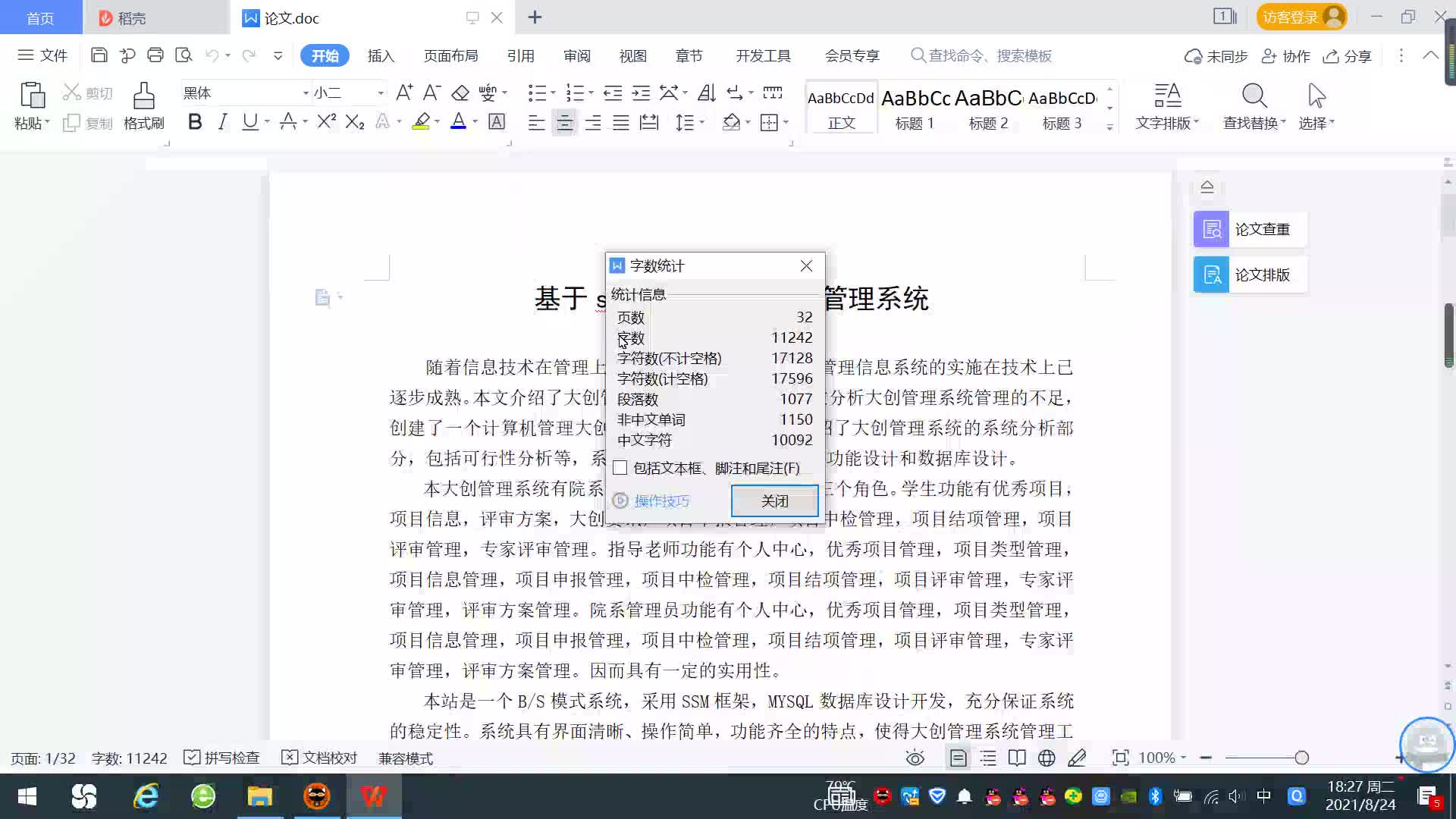1456x819 pixels.
Task: Open File Explorer from taskbar
Action: pyautogui.click(x=259, y=796)
